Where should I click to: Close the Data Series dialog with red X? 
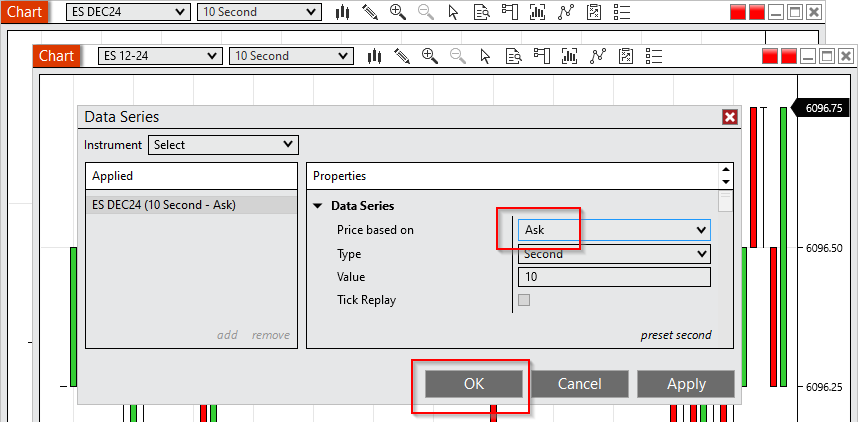[x=729, y=117]
